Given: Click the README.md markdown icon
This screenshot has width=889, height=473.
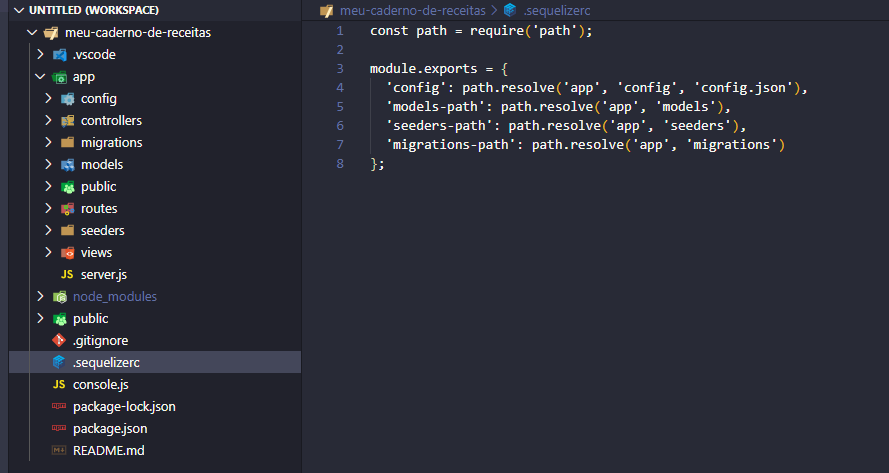Looking at the screenshot, I should click(59, 450).
